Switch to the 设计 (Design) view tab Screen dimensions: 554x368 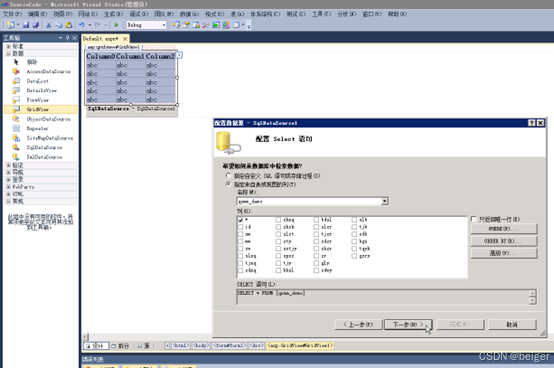tap(96, 346)
